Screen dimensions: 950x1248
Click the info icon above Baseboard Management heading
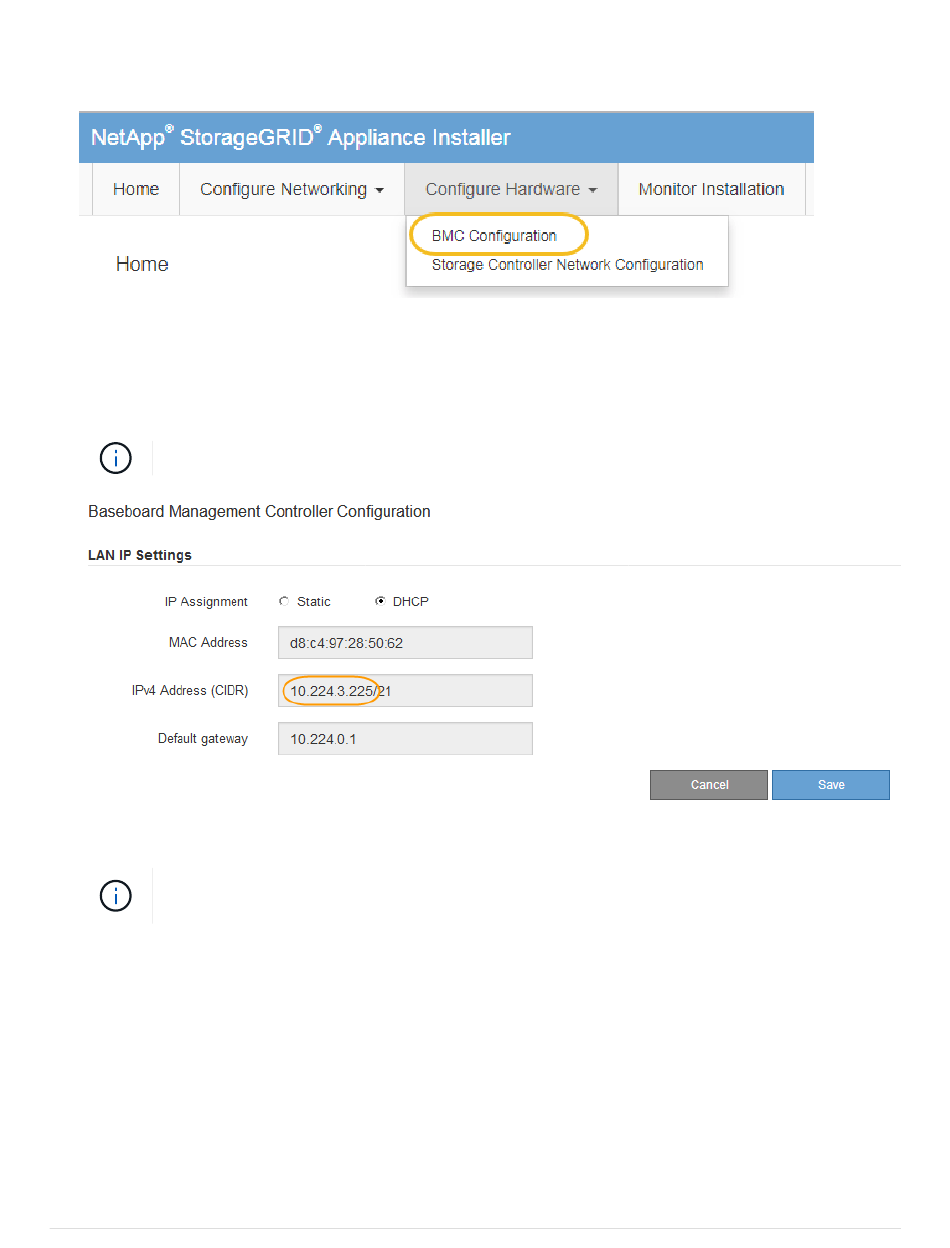click(117, 459)
